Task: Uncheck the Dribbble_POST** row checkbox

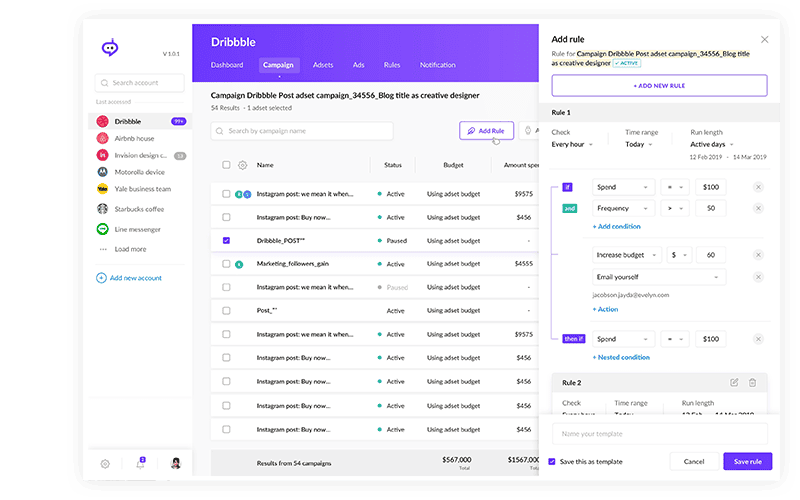Action: click(x=226, y=240)
